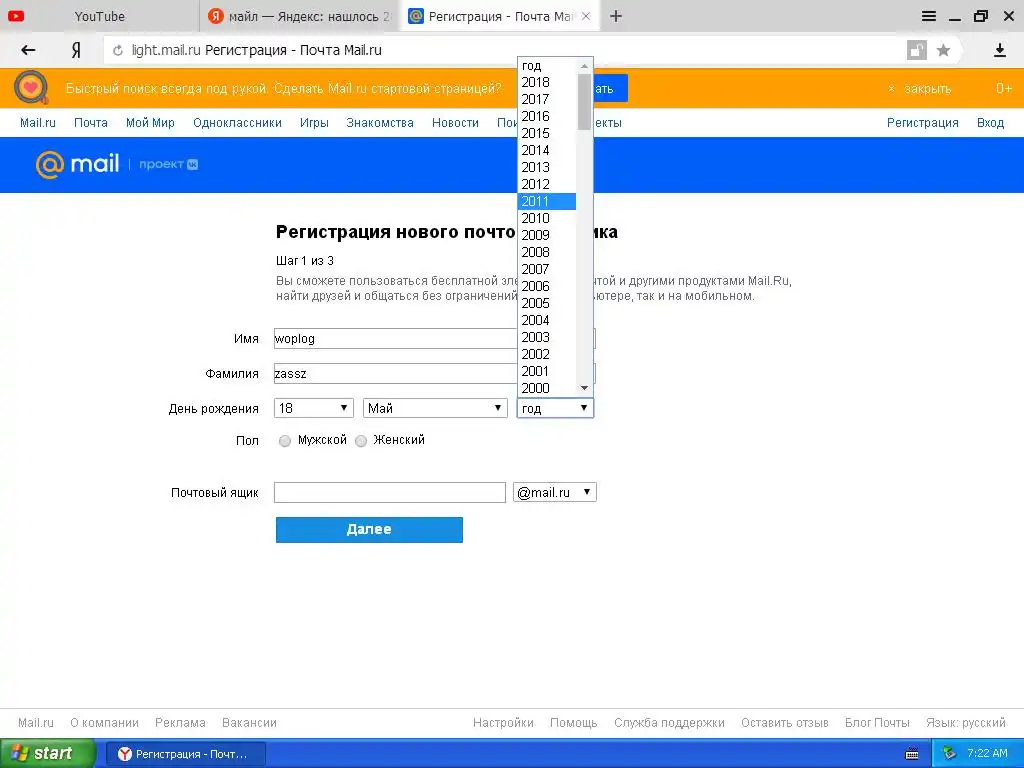The width and height of the screenshot is (1024, 768).
Task: Click the page reload icon in address bar
Action: tap(118, 50)
